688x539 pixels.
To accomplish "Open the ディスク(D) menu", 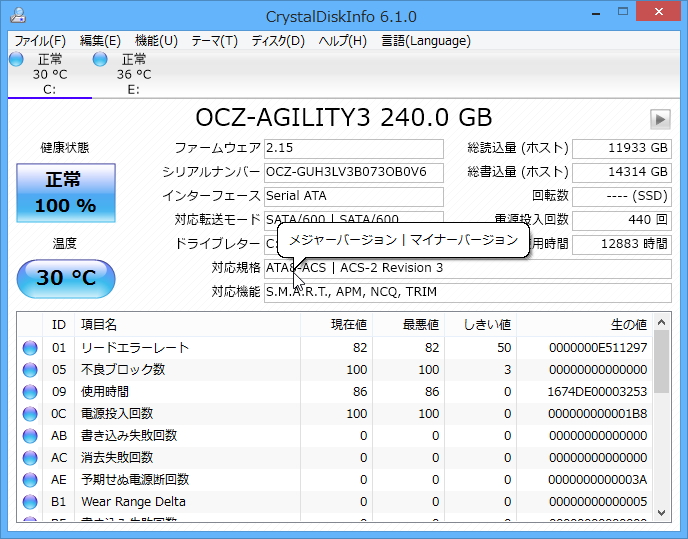I will 278,41.
